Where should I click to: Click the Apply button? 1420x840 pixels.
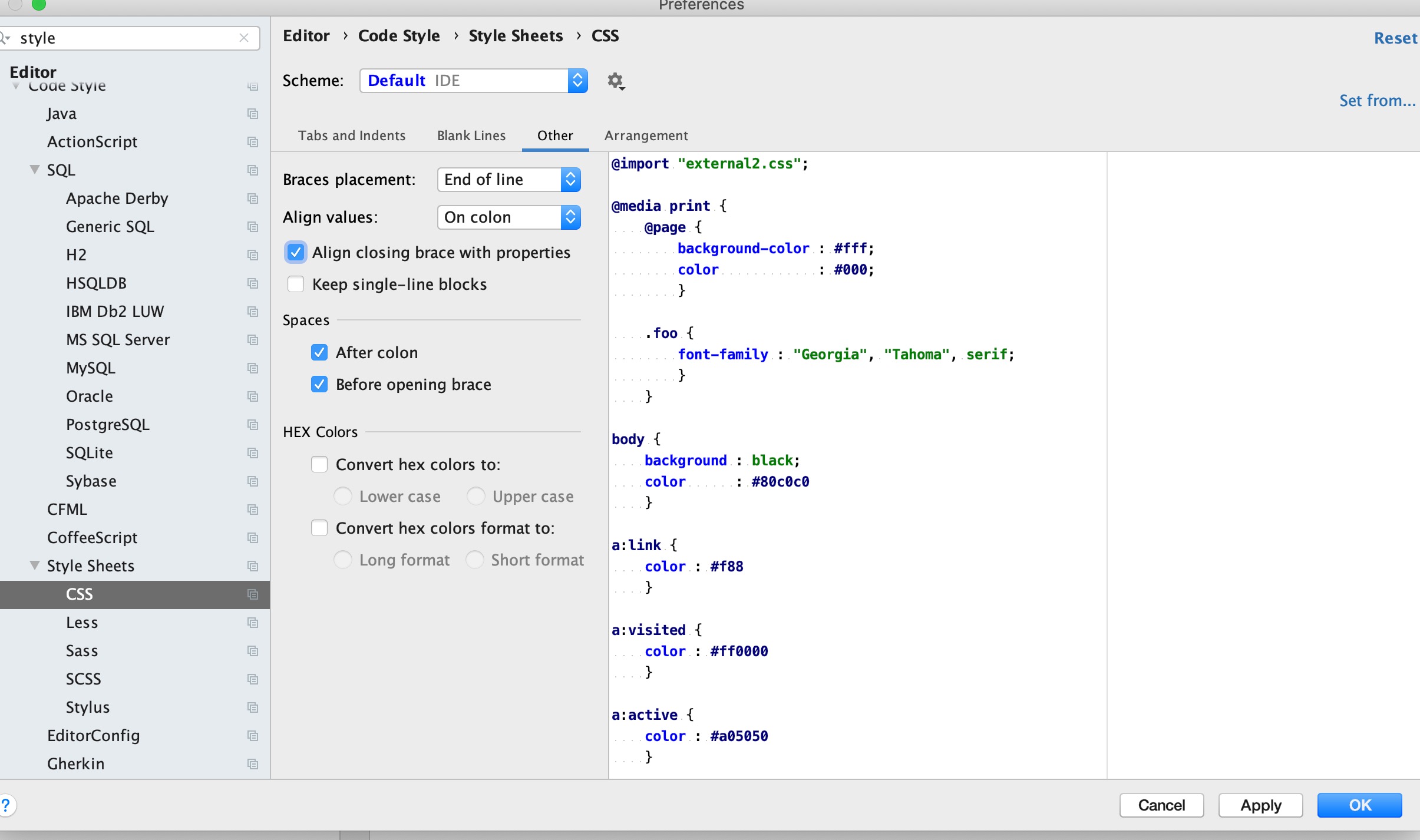pyautogui.click(x=1260, y=805)
